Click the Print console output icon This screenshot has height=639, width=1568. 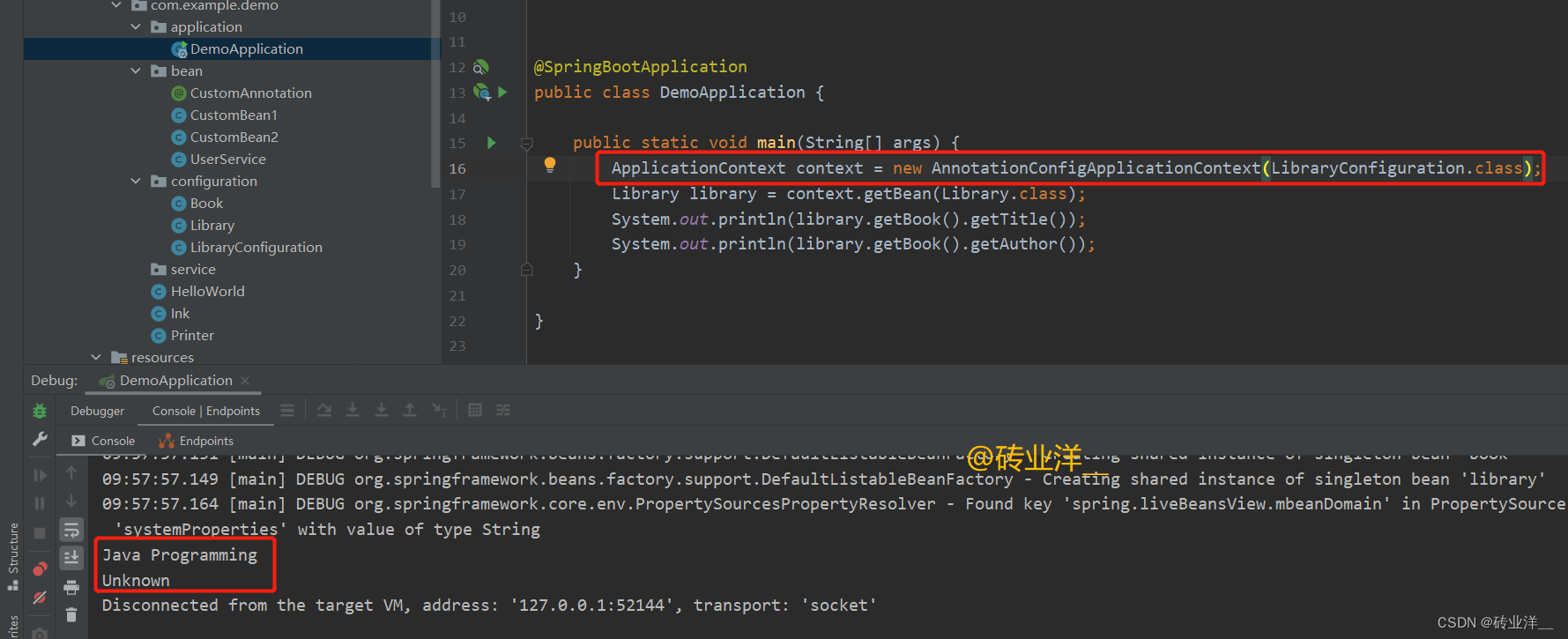point(71,588)
